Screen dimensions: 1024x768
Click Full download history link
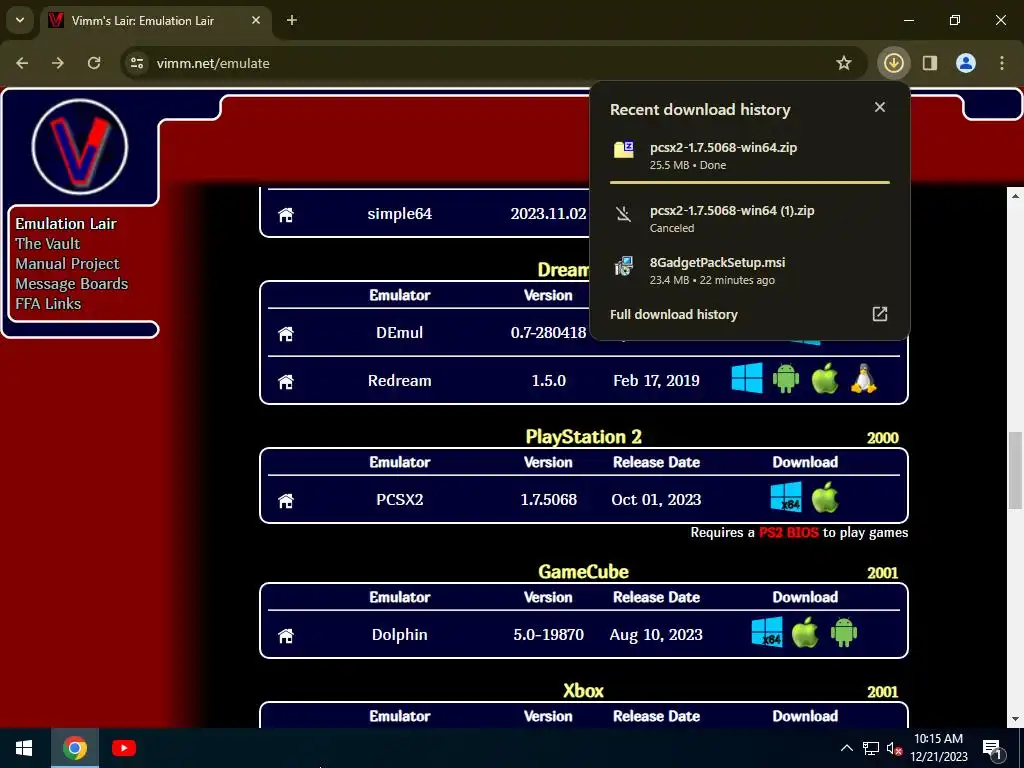tap(673, 314)
